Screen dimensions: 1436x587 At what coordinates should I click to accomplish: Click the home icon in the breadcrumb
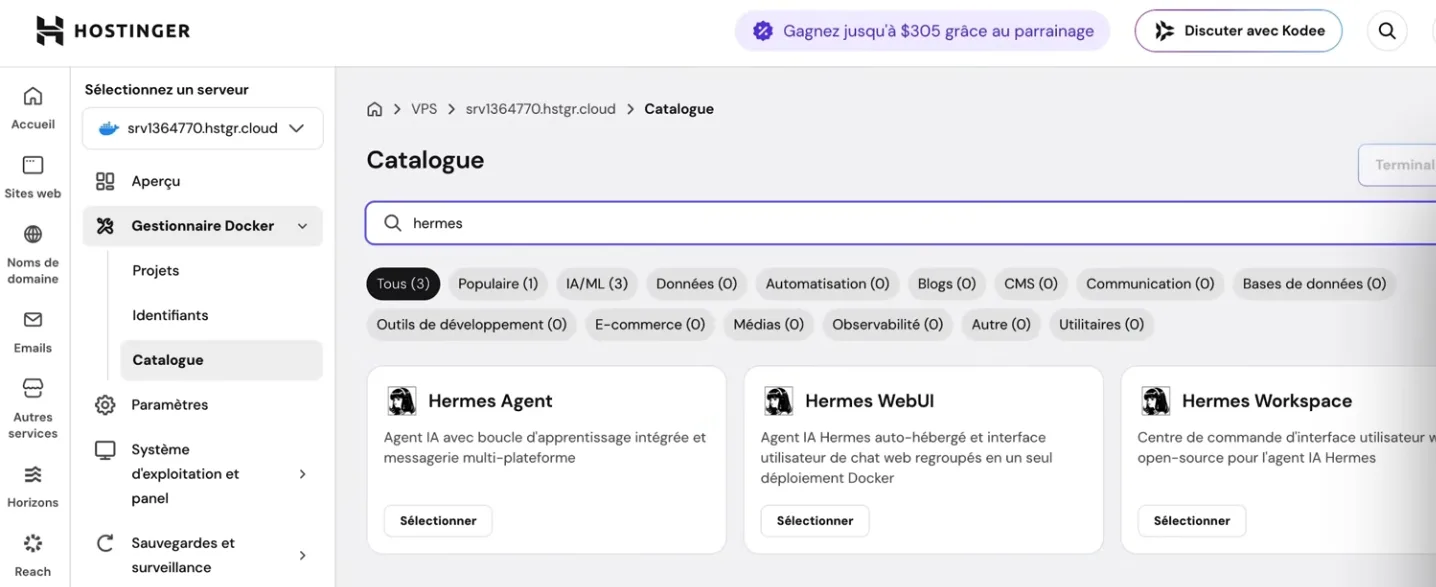click(375, 109)
